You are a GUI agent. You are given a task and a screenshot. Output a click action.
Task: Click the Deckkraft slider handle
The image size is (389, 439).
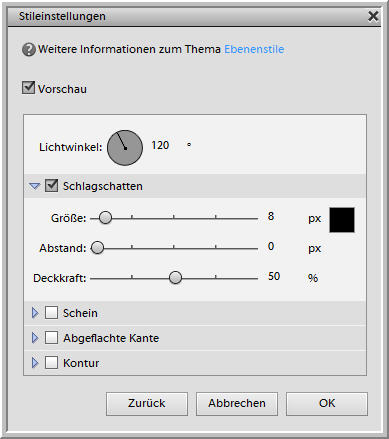click(x=175, y=278)
